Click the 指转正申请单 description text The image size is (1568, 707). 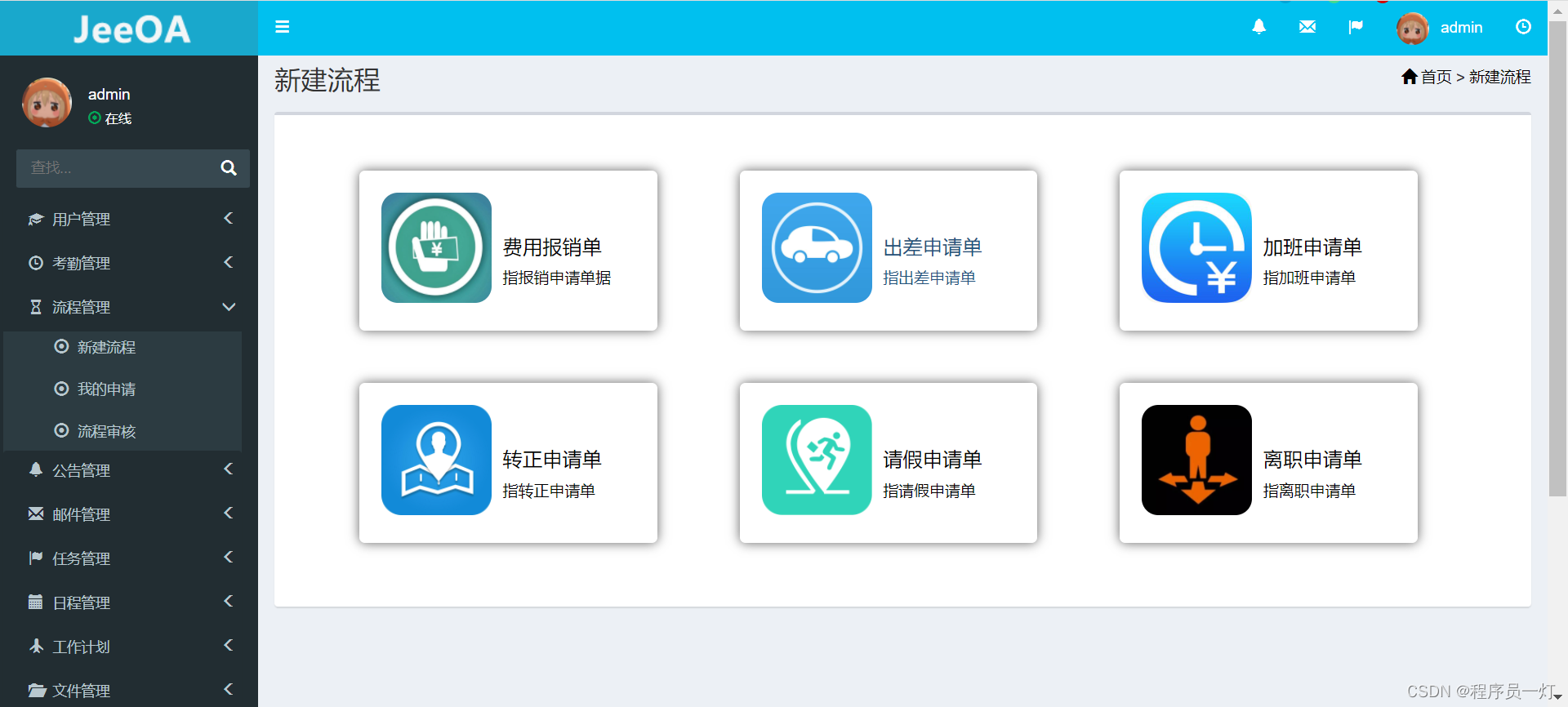[x=549, y=491]
